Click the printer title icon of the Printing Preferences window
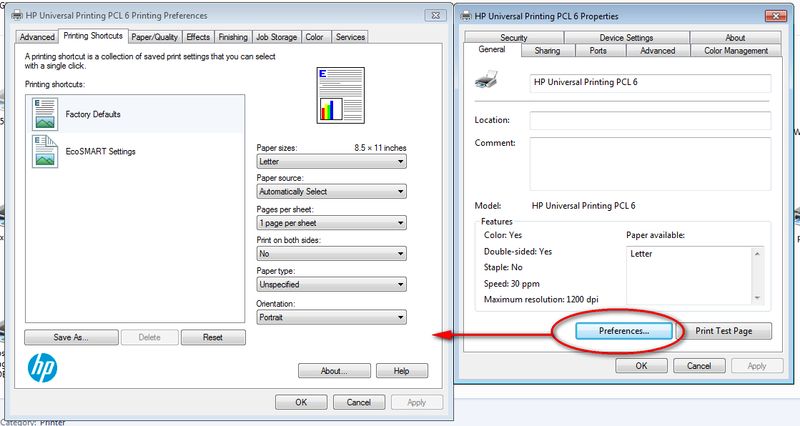 (17, 15)
